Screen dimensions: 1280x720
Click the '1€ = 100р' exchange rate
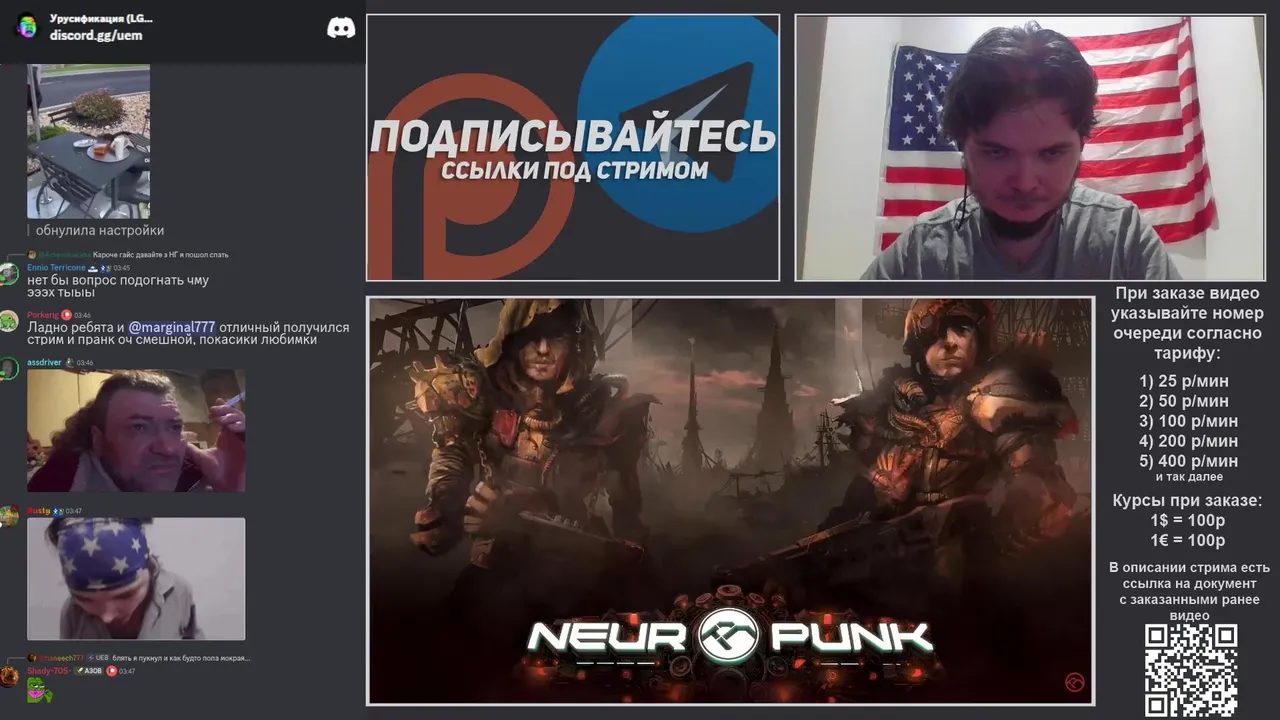(x=1187, y=541)
